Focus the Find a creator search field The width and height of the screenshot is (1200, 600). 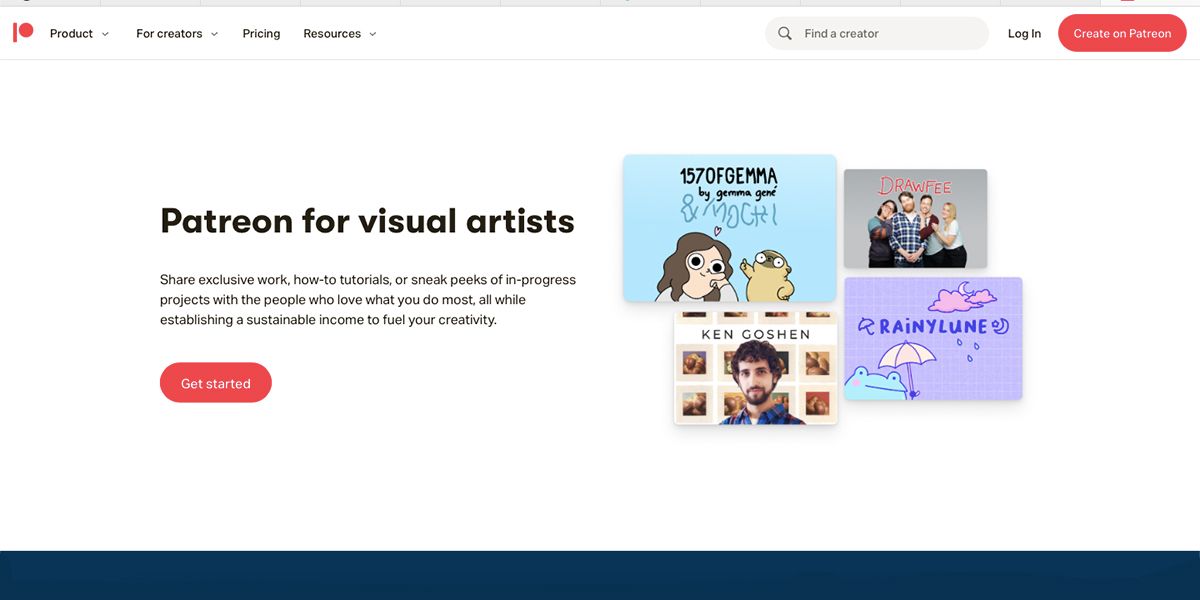(877, 33)
